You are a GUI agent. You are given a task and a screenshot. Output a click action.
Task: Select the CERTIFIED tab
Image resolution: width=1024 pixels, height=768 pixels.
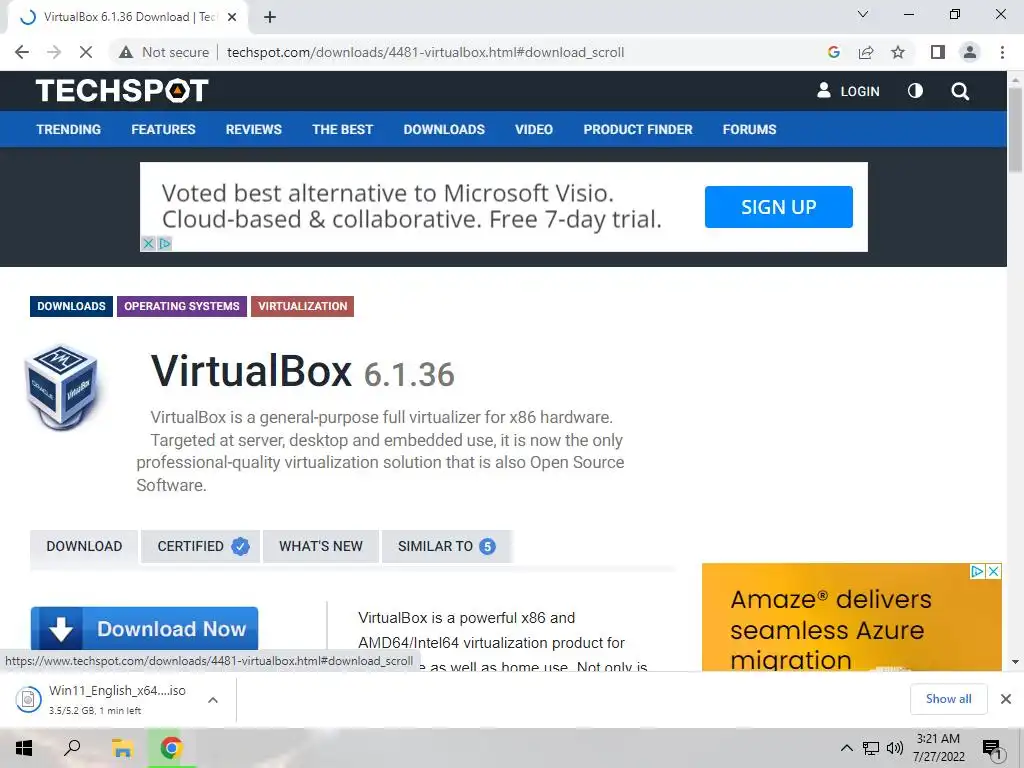point(202,546)
